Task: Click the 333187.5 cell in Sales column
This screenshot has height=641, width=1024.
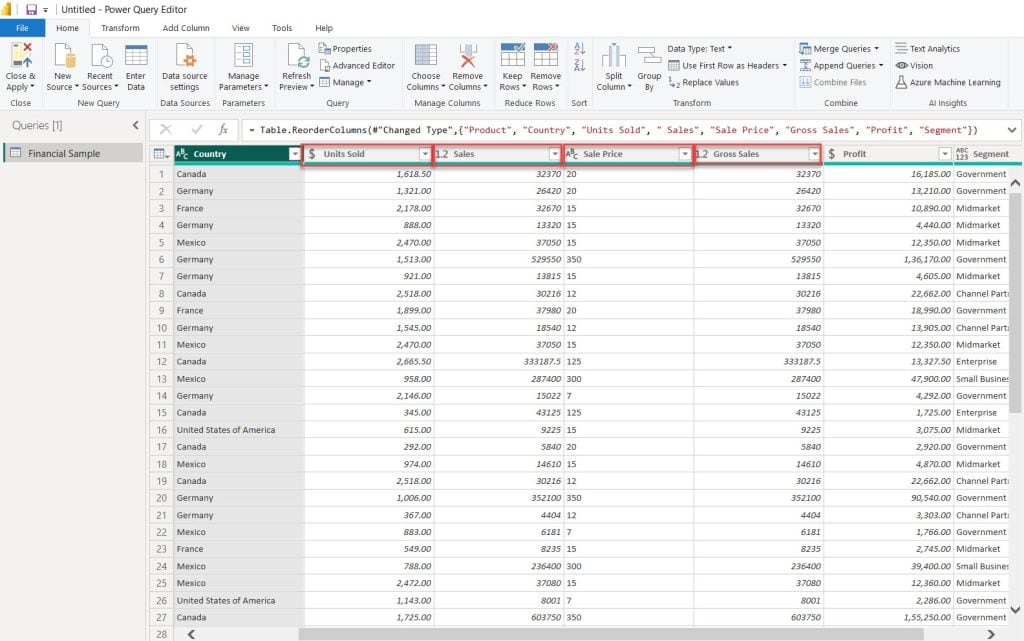Action: pos(498,362)
